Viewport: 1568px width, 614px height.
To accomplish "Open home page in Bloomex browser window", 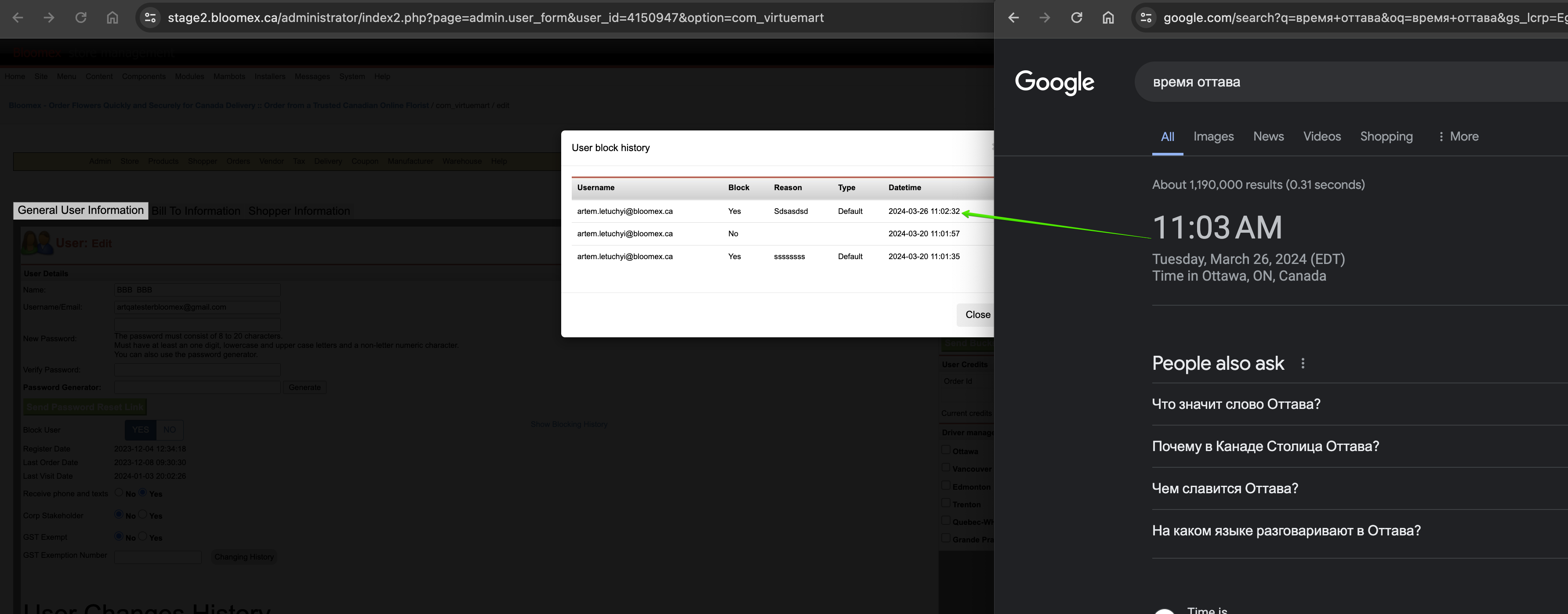I will (112, 18).
